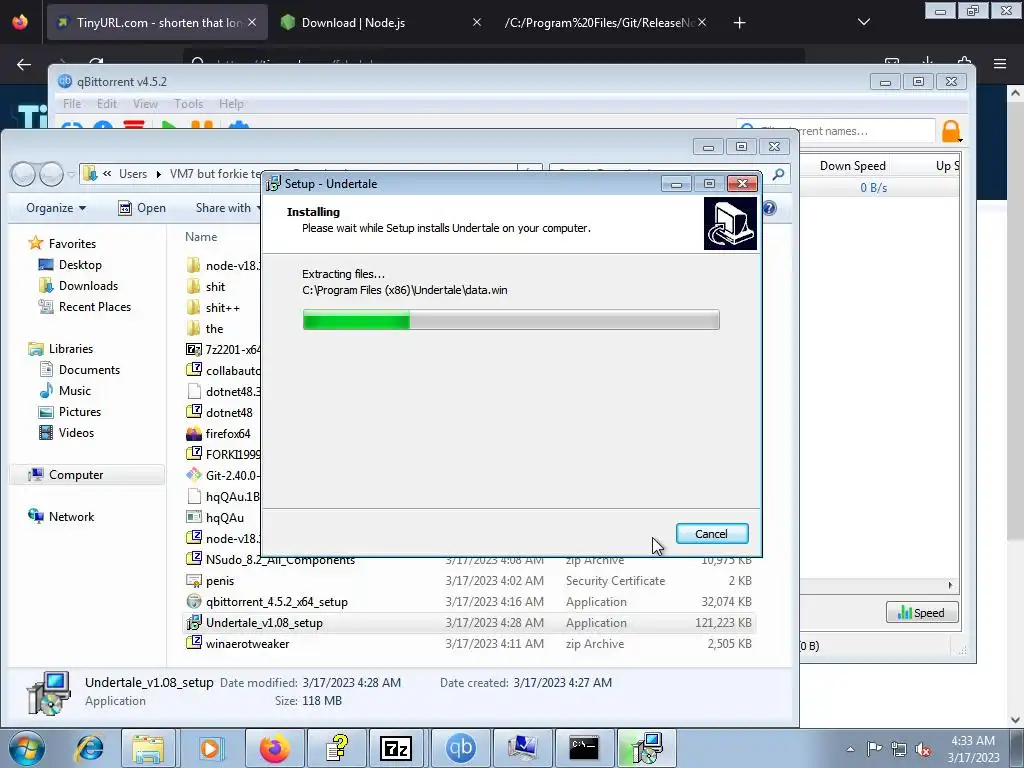Open a new Firefox tab
This screenshot has height=768, width=1024.
[739, 23]
